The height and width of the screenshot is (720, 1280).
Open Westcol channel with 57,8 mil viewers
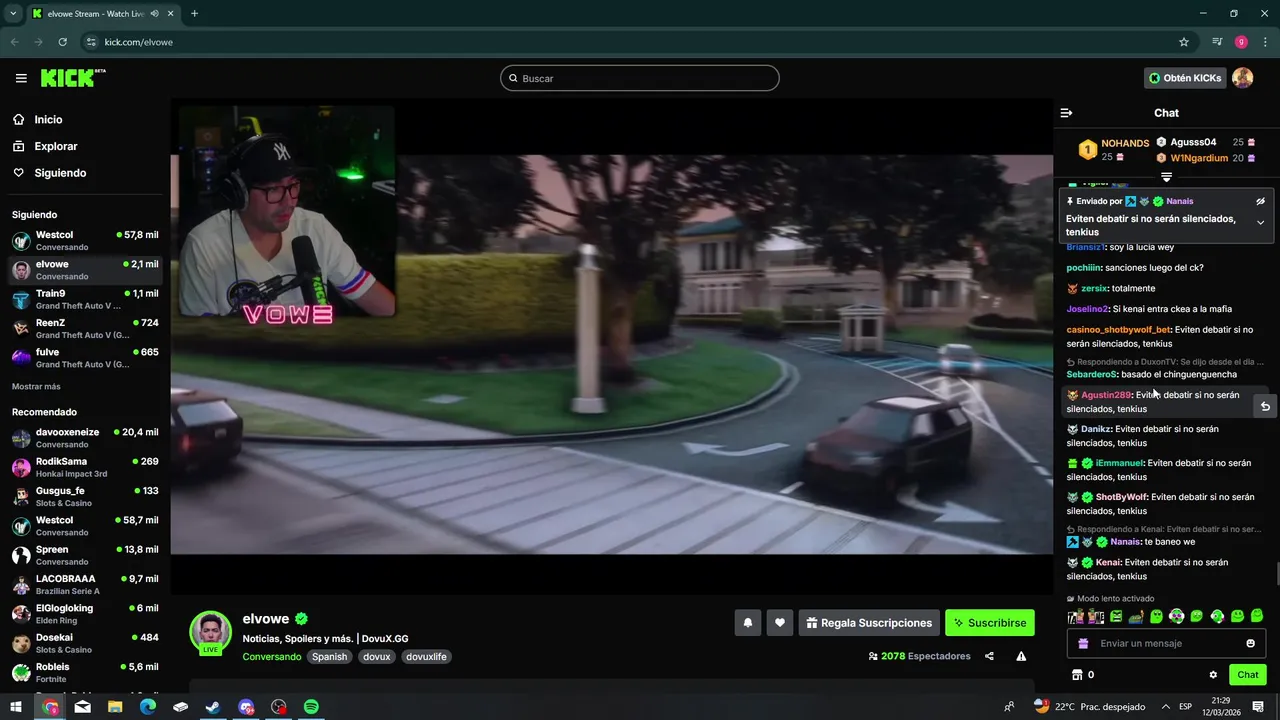(x=84, y=241)
